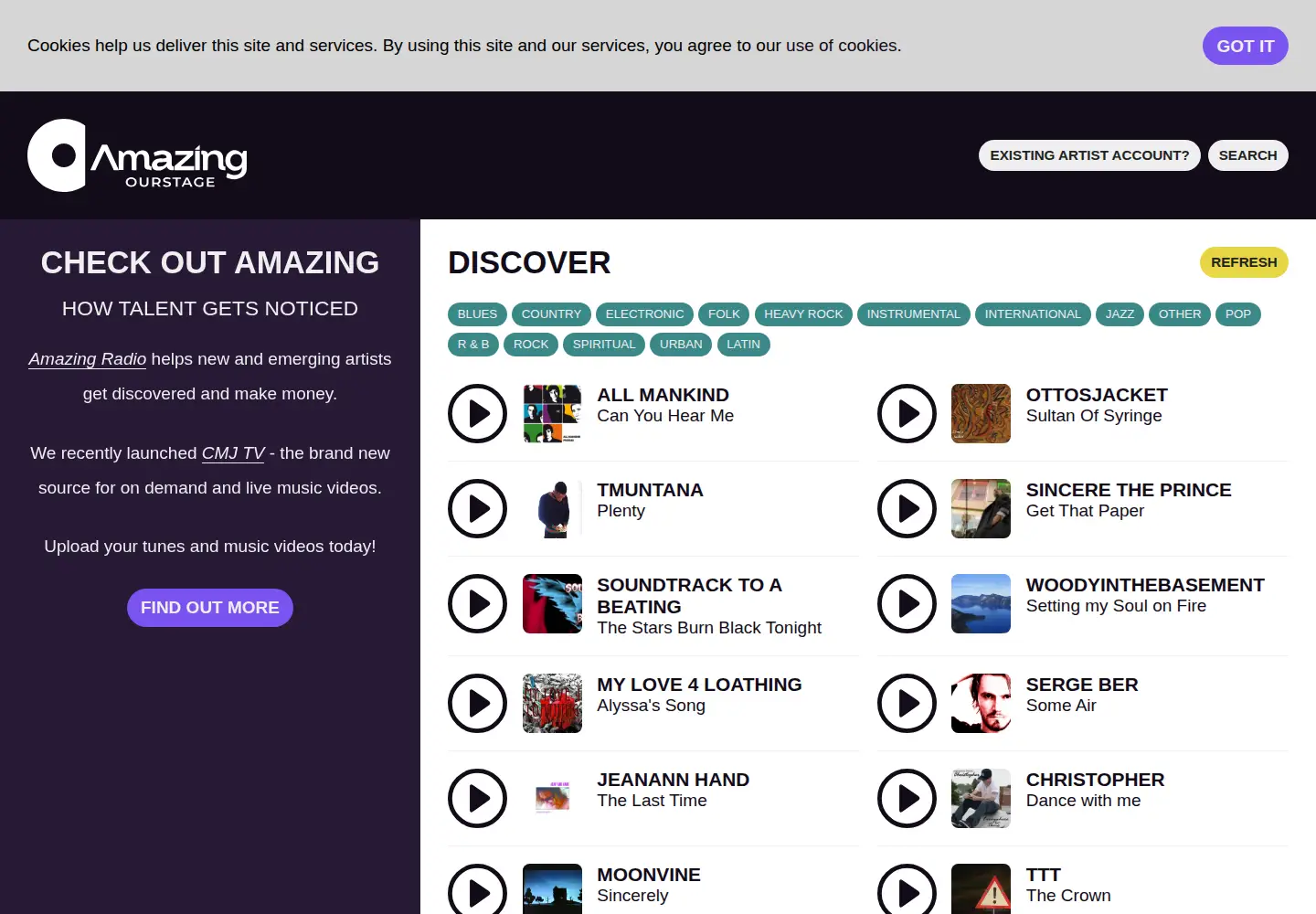
Task: Click Find Out More button
Action: [210, 608]
